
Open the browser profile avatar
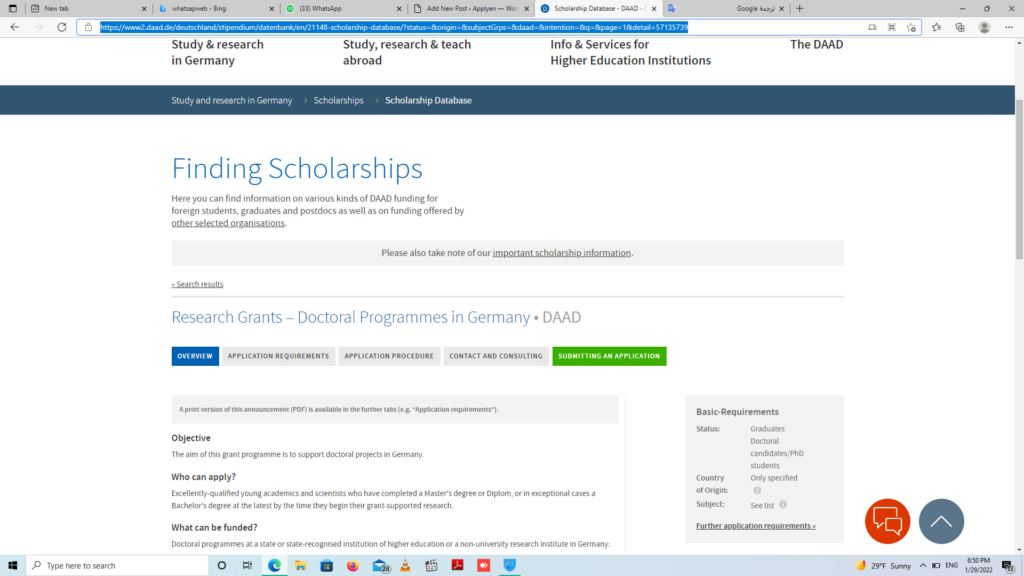(984, 27)
